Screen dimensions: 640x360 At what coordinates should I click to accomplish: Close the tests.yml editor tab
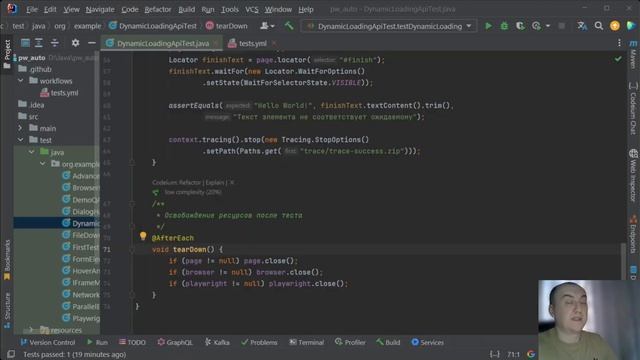point(274,43)
